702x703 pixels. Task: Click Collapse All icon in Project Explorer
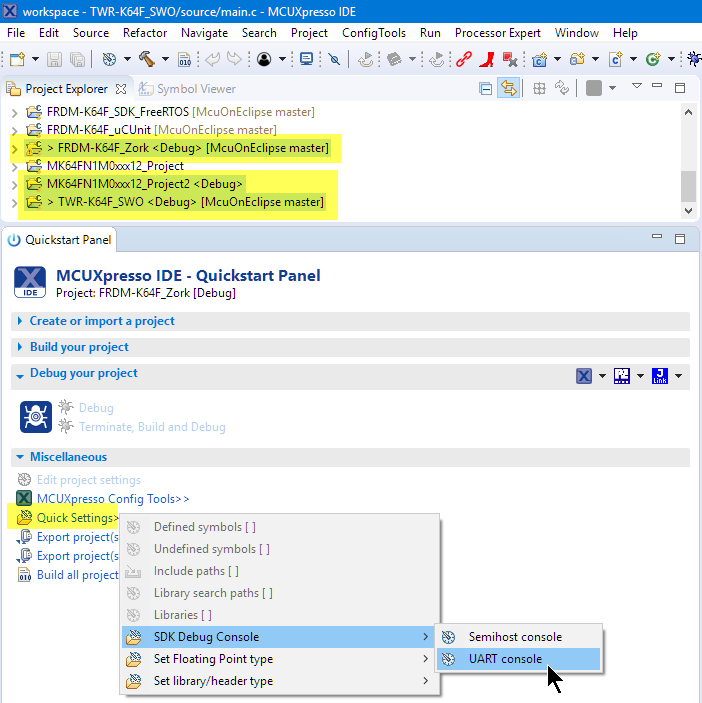(x=486, y=89)
